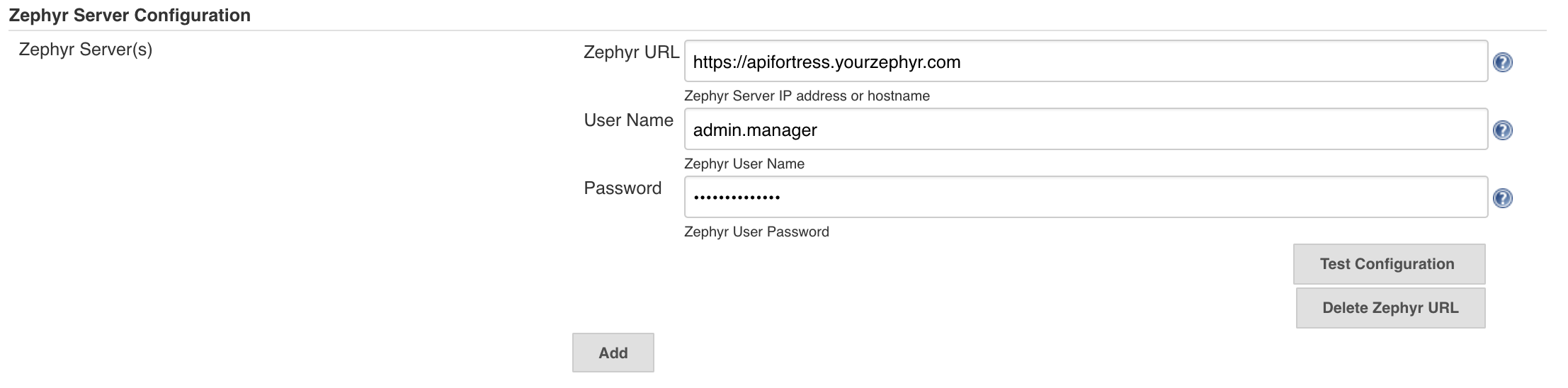Add another Zephyr server entry

tap(613, 353)
